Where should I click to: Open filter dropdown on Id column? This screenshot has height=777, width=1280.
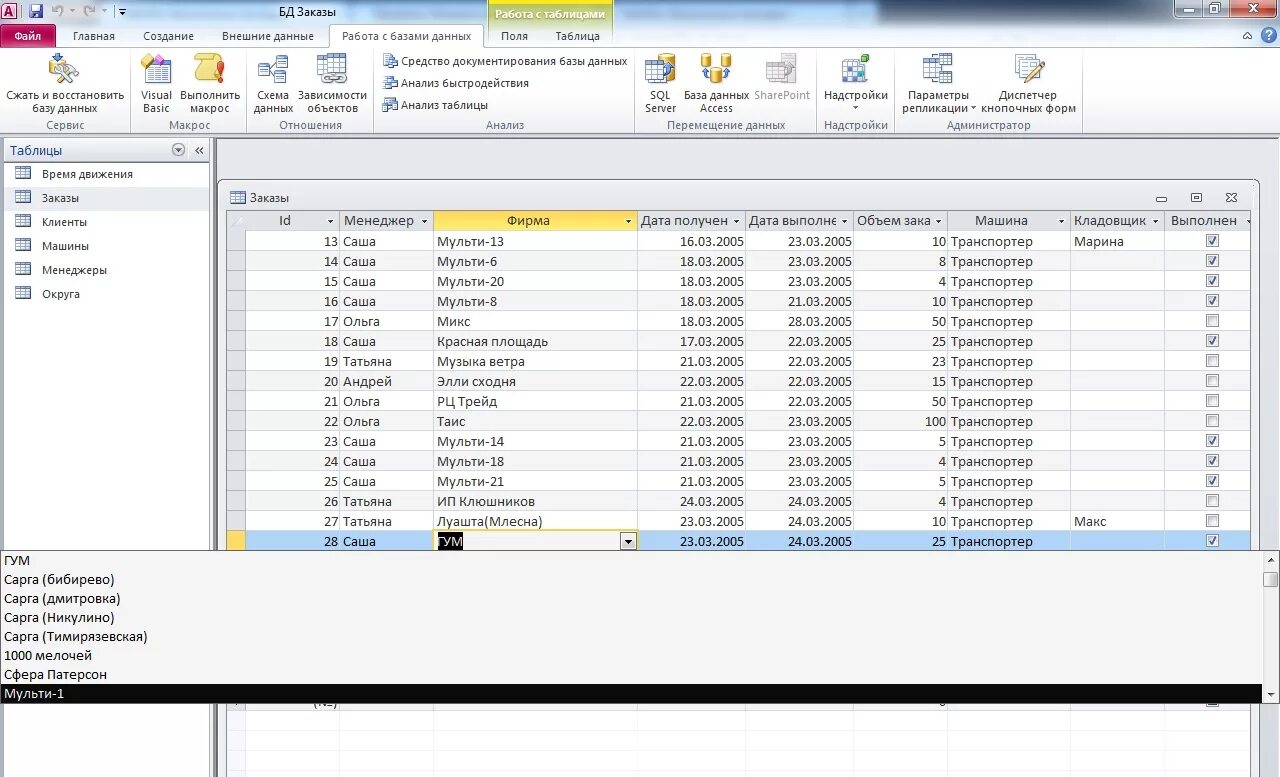(330, 221)
